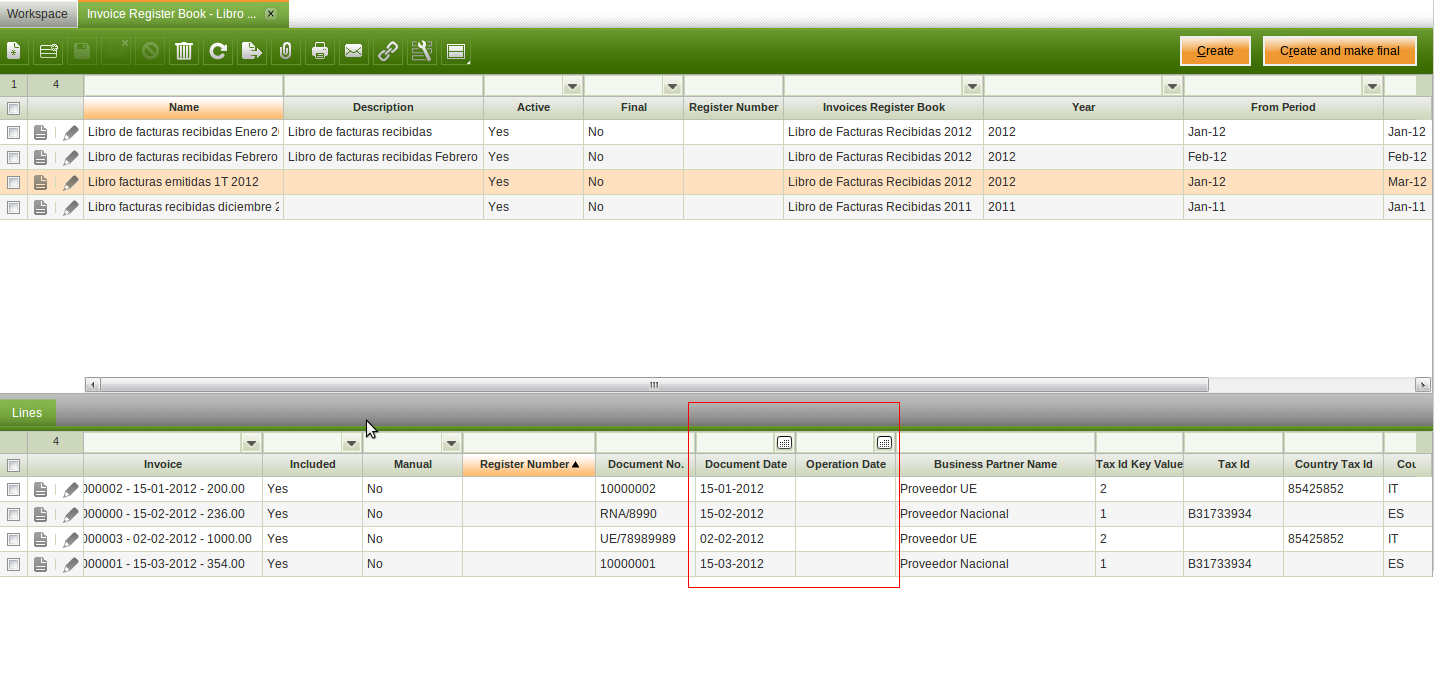Sort lines by Business Partner Name header
Screen dimensions: 1434x690
click(x=995, y=464)
